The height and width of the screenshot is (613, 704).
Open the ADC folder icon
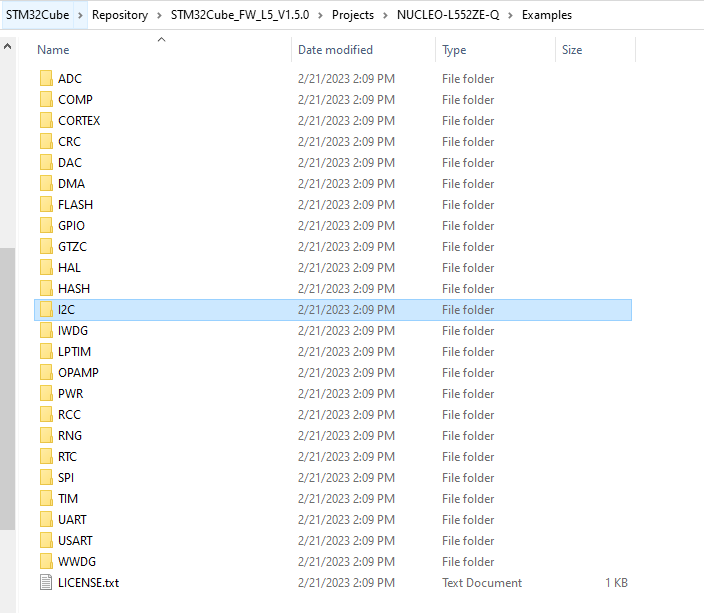46,78
